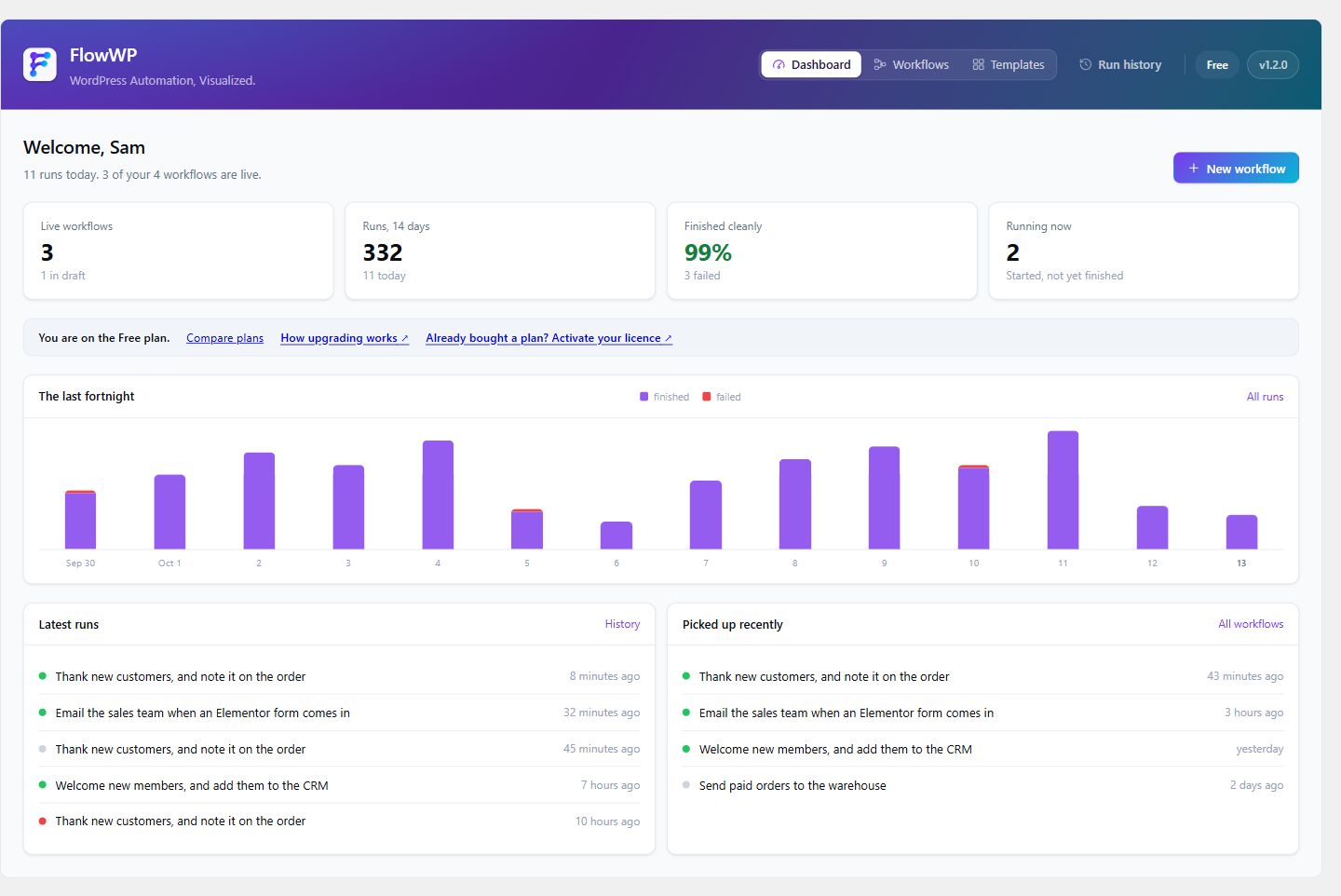The width and height of the screenshot is (1341, 896).
Task: Select the chart bar for day 11
Action: point(1063,490)
